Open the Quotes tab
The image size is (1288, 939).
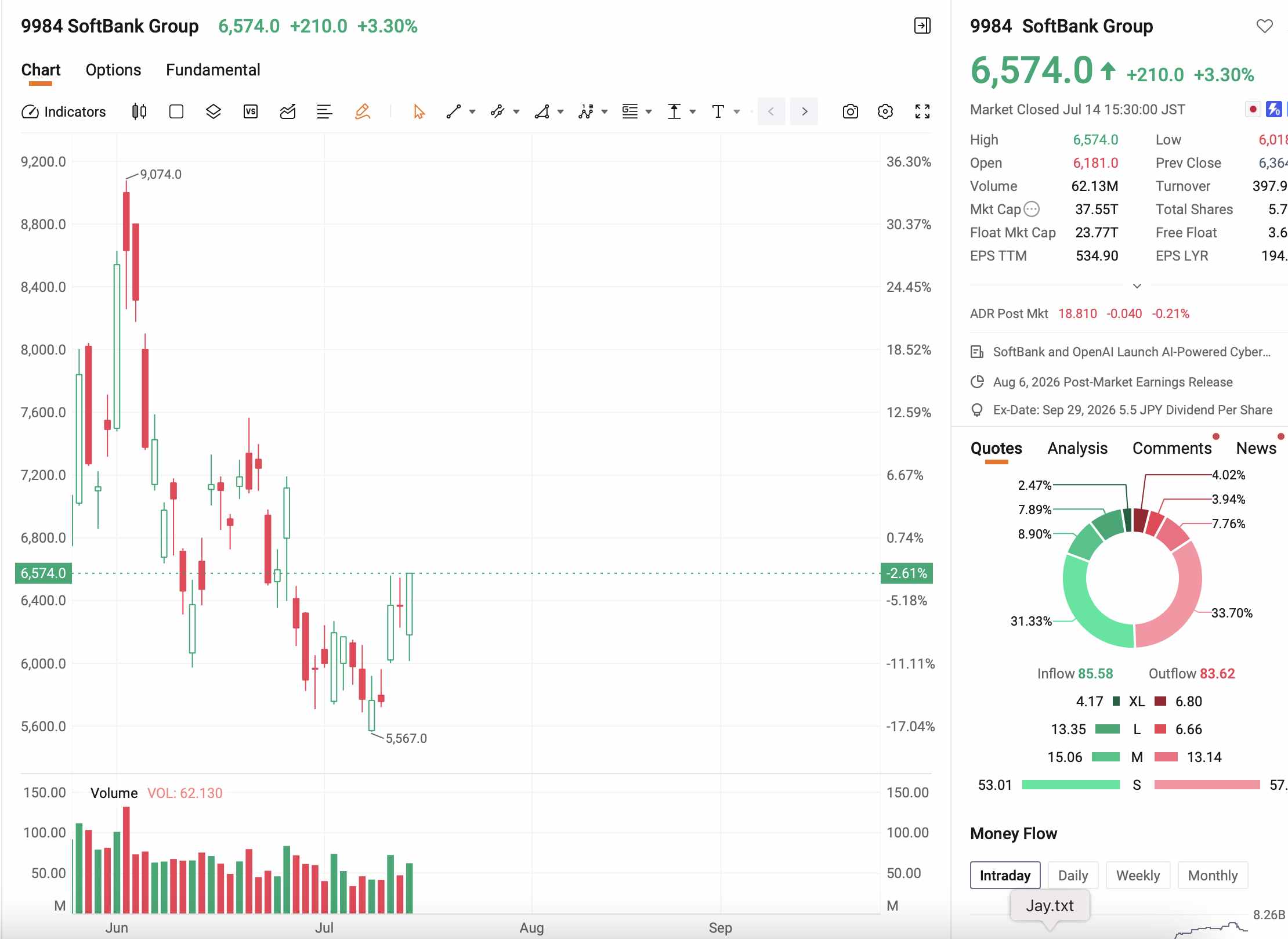coord(996,448)
